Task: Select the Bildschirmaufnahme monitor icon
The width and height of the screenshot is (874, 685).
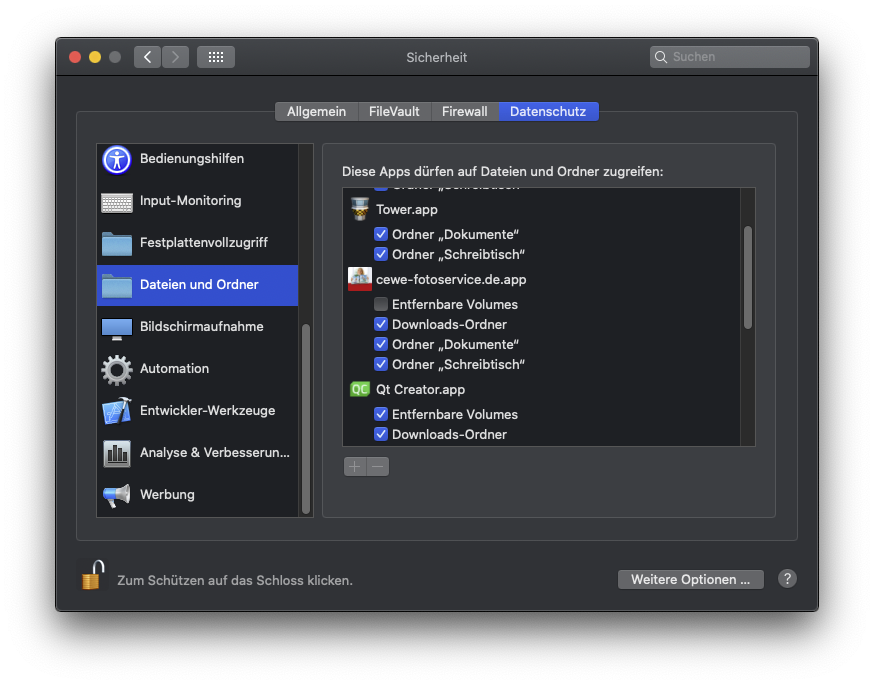Action: 117,327
